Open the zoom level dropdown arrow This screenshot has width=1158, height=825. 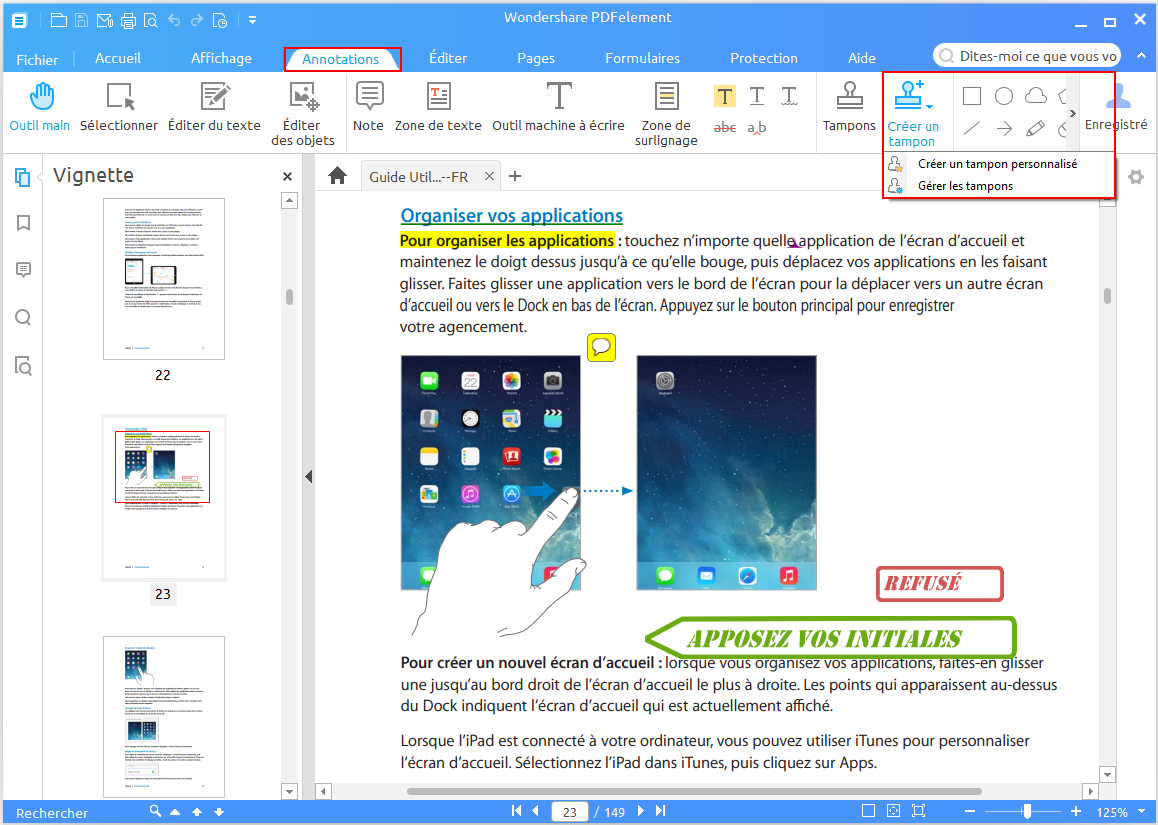click(1142, 812)
